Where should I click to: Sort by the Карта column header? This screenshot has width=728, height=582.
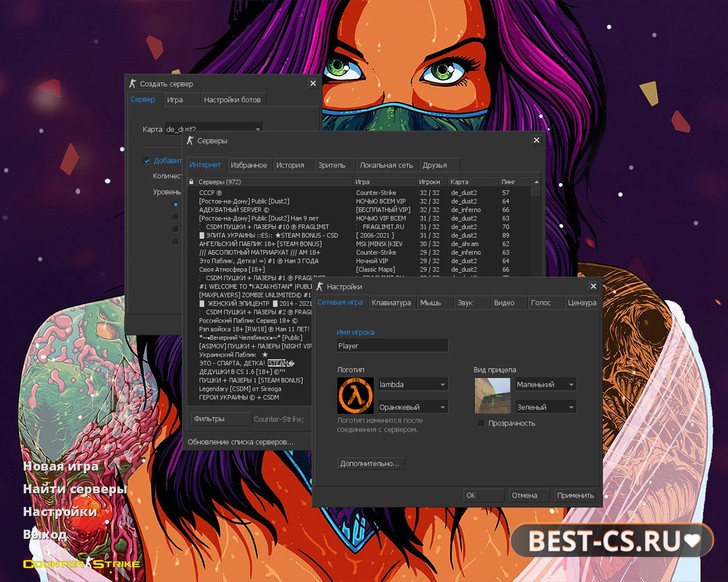click(x=473, y=182)
